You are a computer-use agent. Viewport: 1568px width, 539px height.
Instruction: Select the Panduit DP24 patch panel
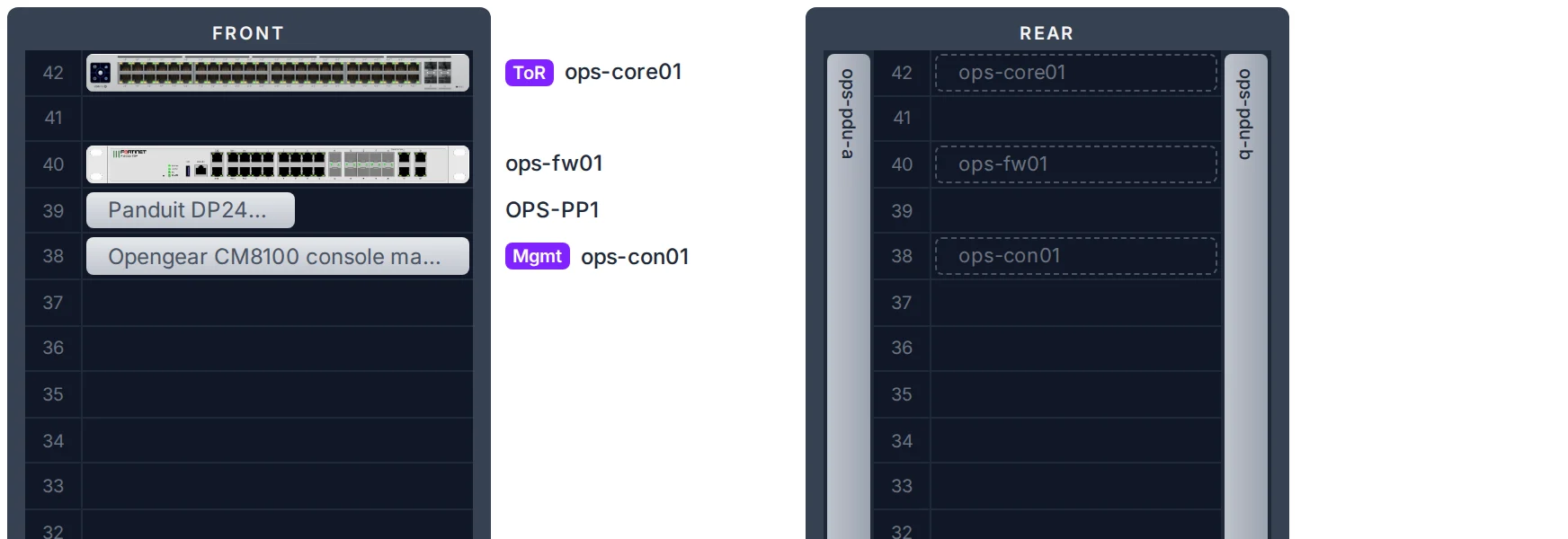click(x=191, y=210)
